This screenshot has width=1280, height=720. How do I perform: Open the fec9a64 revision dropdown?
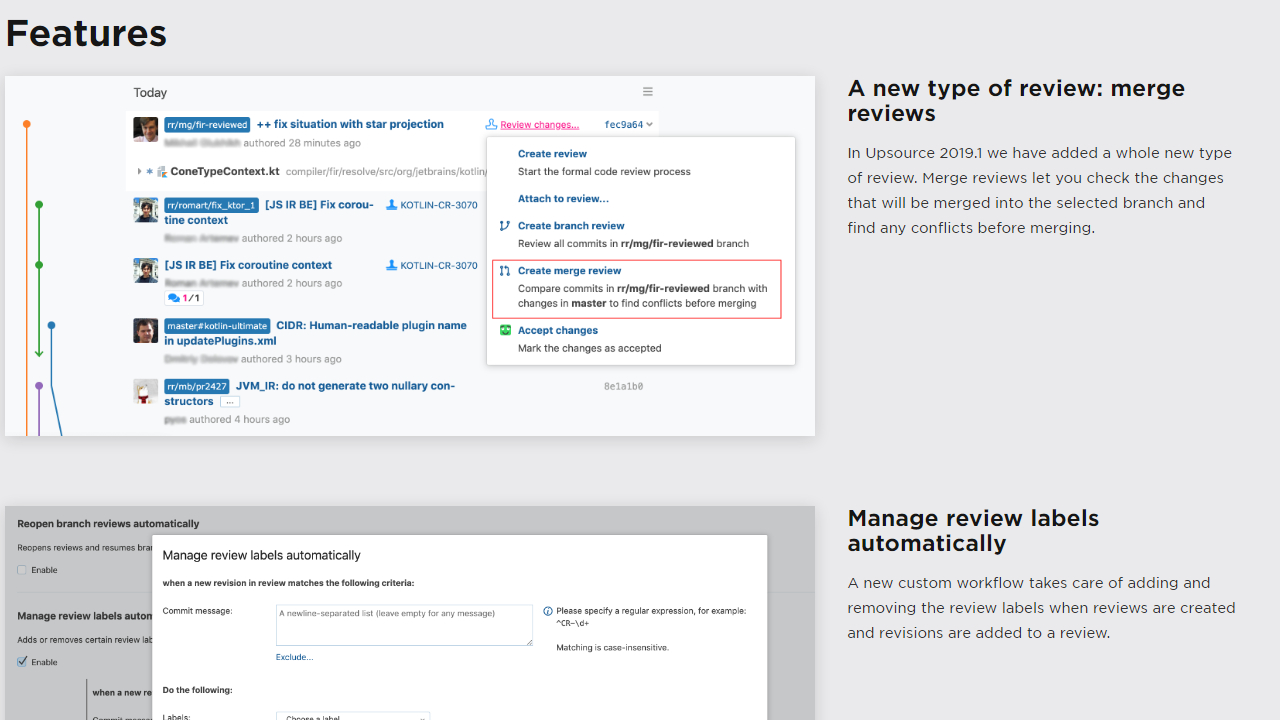(x=629, y=125)
